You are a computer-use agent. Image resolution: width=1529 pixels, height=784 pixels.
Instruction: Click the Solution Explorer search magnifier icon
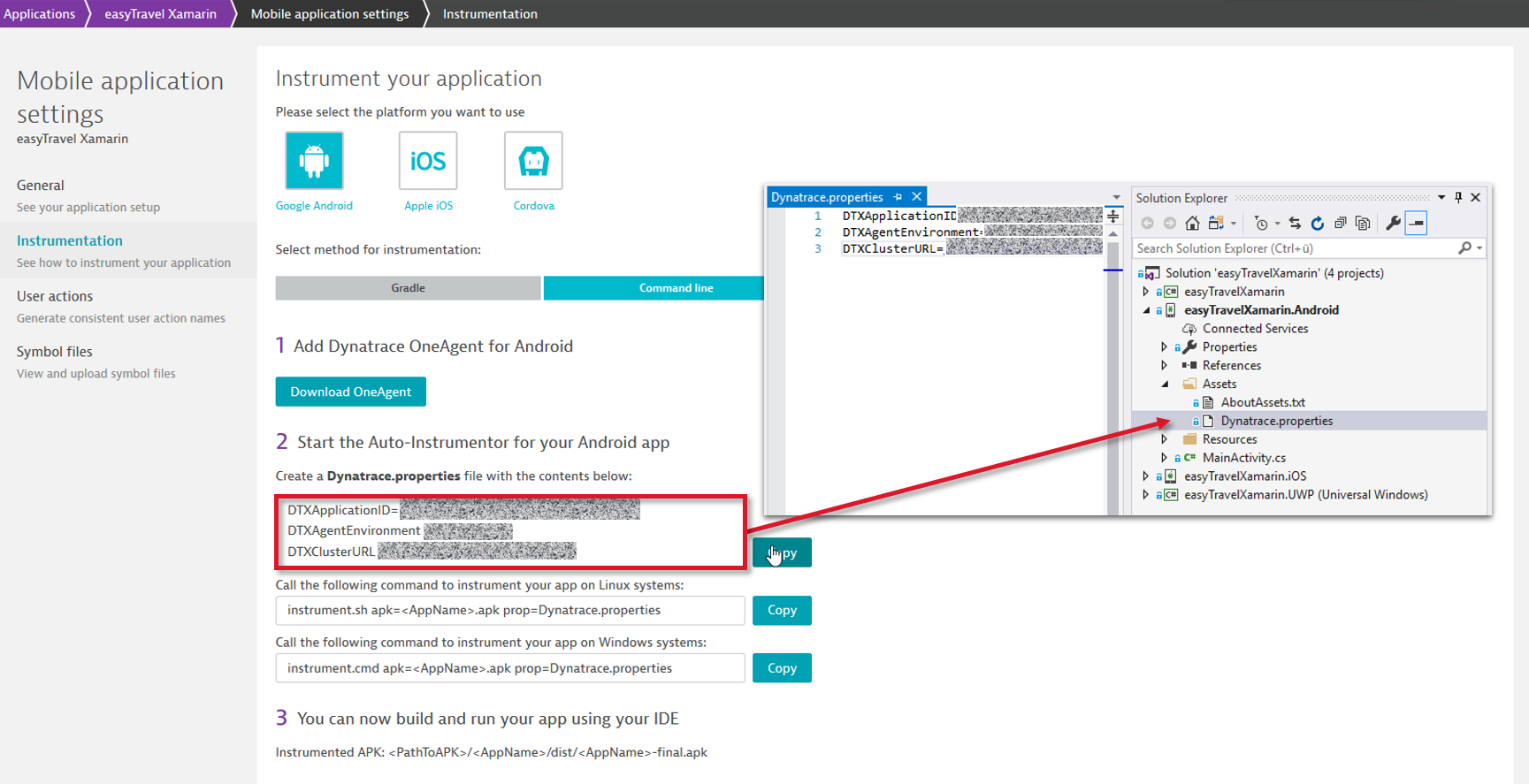point(1464,248)
